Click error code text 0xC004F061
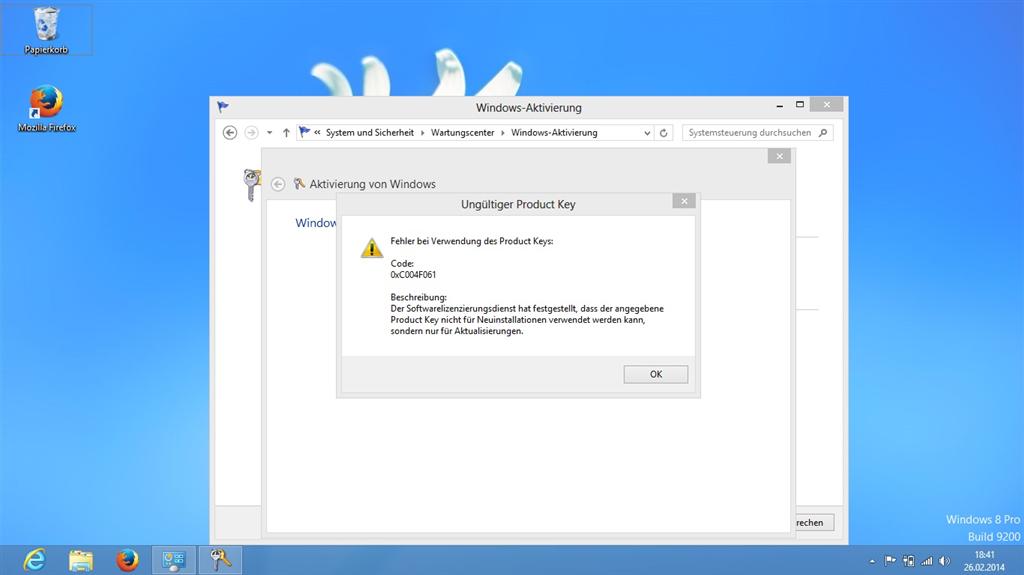1024x575 pixels. tap(413, 275)
